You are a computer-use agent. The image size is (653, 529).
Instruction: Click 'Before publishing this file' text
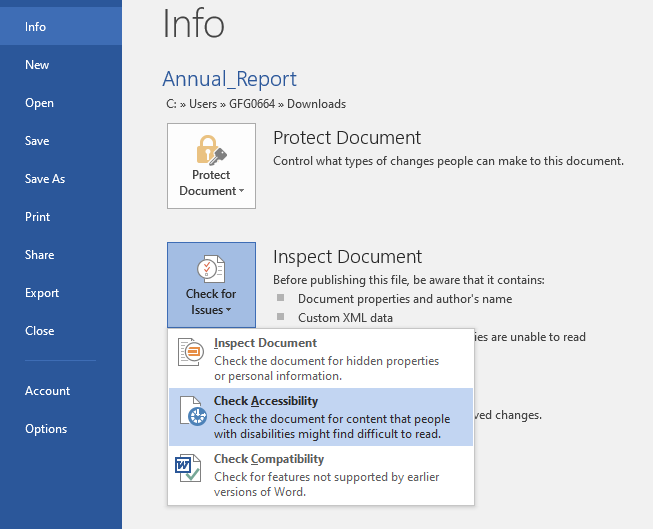tap(409, 280)
